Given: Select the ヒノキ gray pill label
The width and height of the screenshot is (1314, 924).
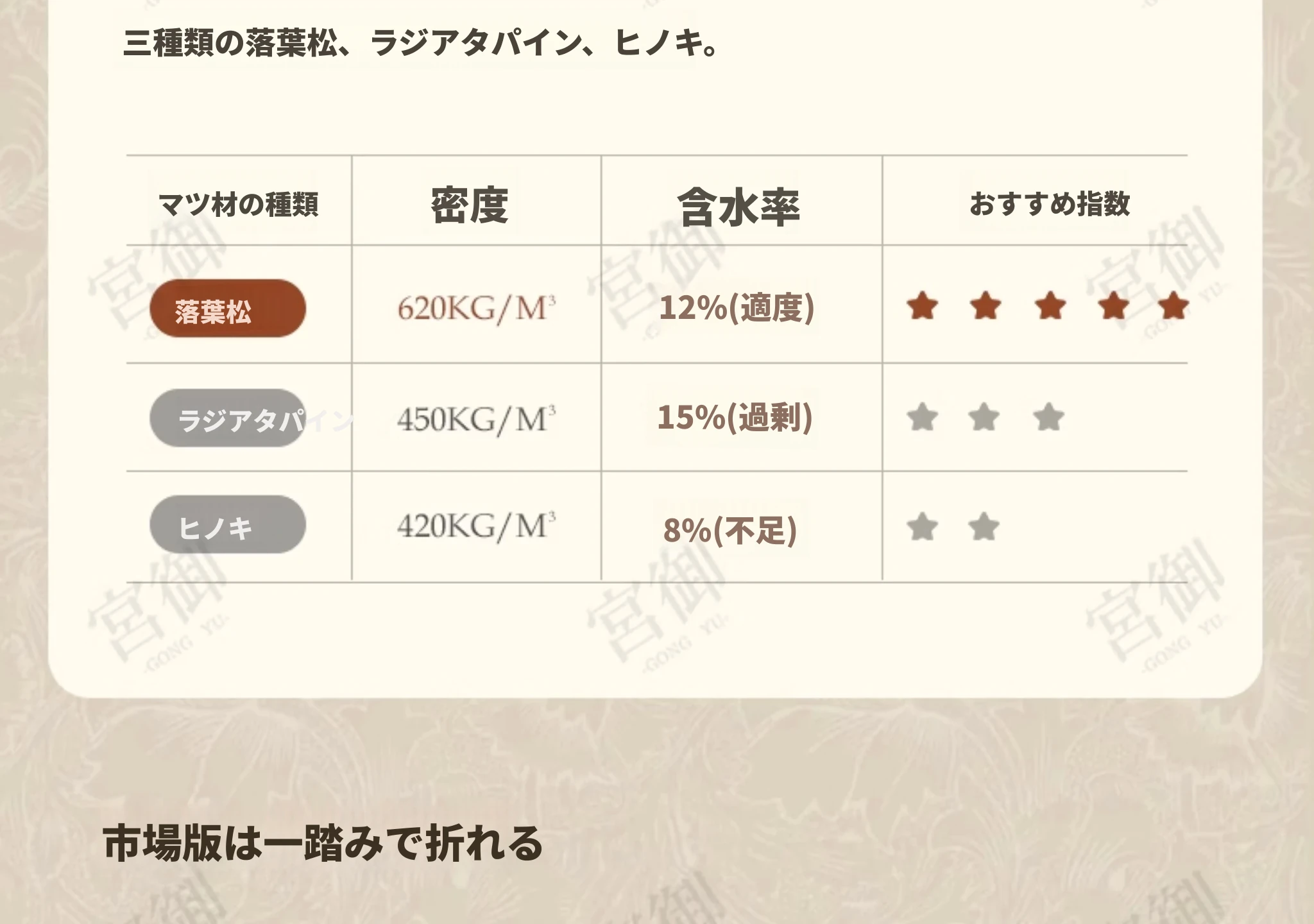Looking at the screenshot, I should 228,525.
